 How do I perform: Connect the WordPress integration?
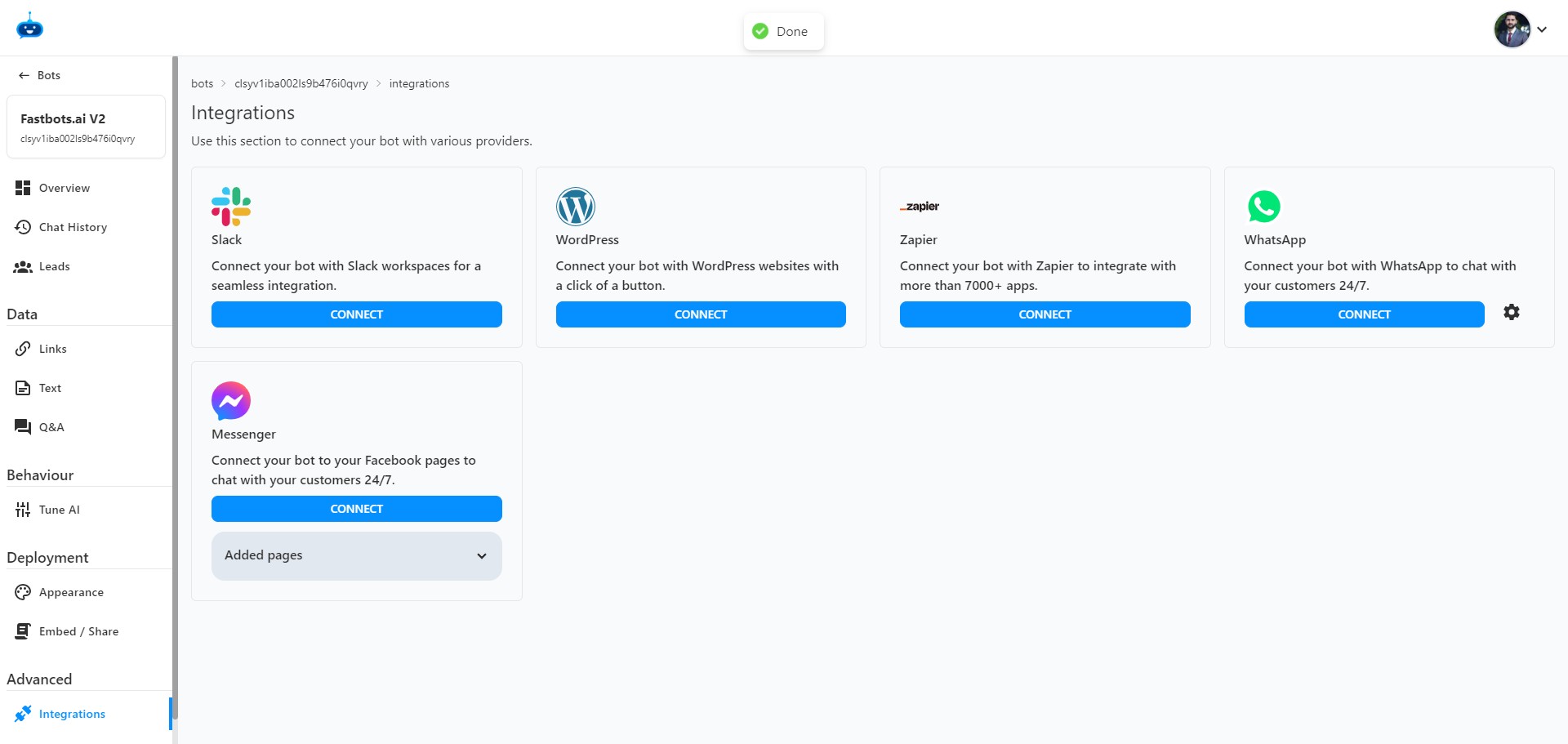coord(701,314)
